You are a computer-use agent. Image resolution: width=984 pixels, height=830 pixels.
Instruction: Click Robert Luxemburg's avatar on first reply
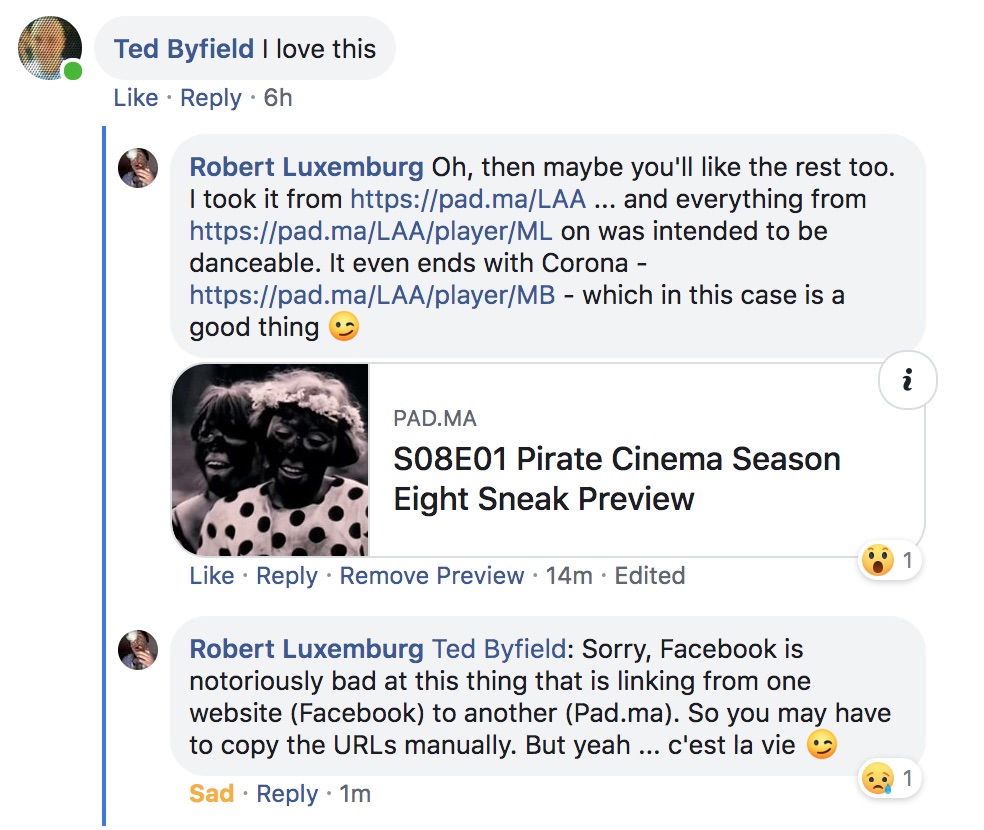click(x=138, y=168)
